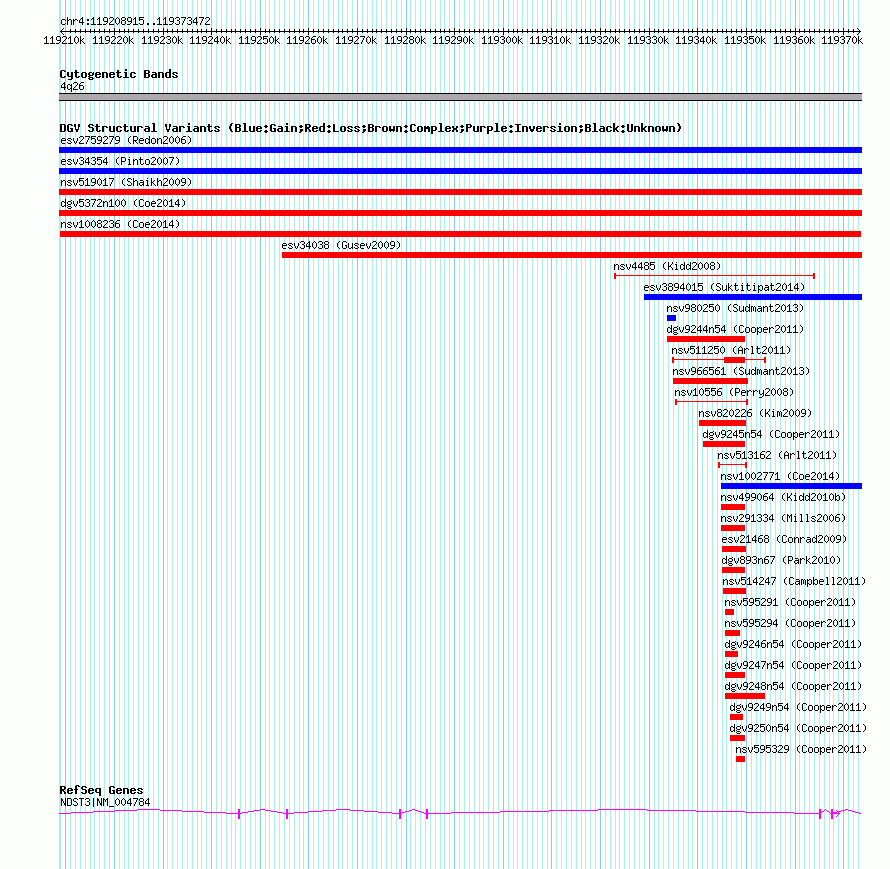Click the dgv9244n54 (Cooper2011) label
The width and height of the screenshot is (890, 869).
pos(735,329)
